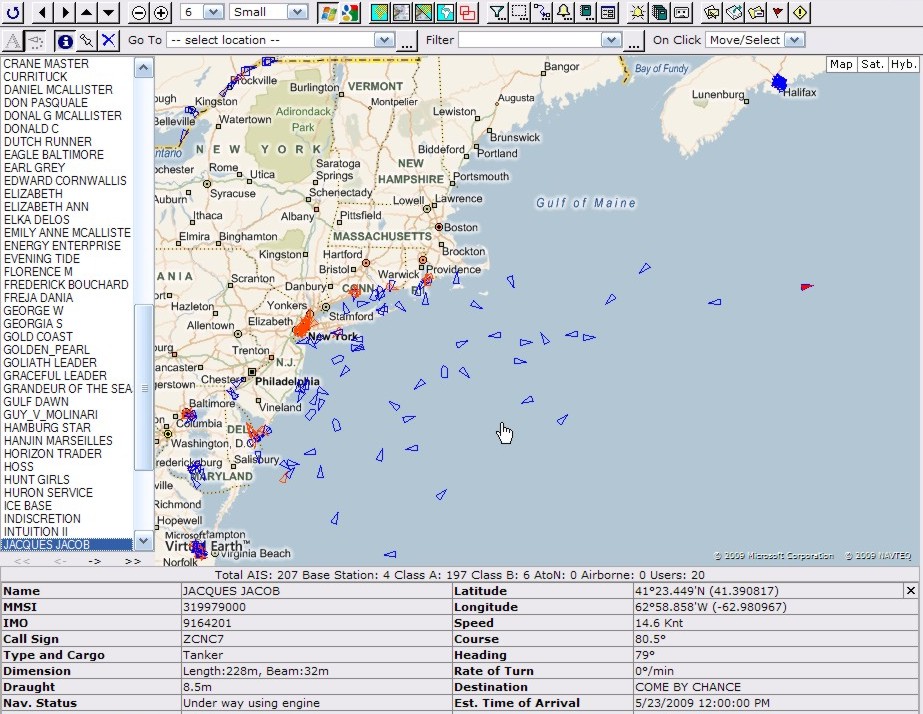Pan the map up with the arrow

tap(87, 12)
